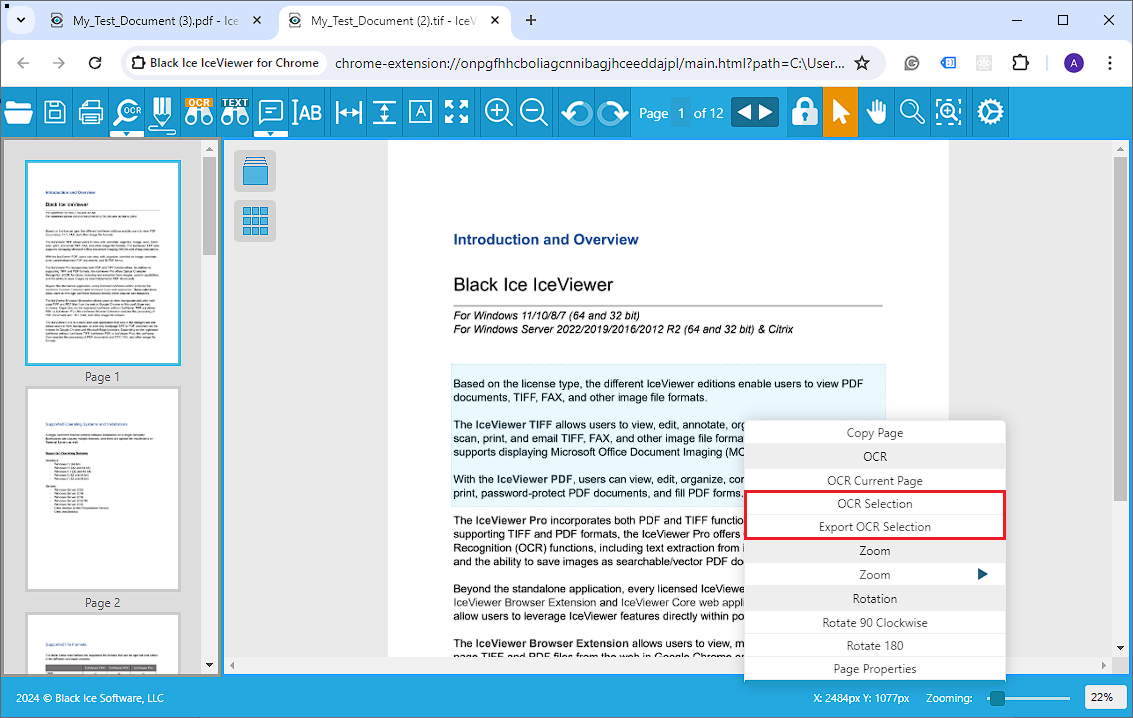Reload the page in Chrome
Viewport: 1133px width, 718px height.
pos(95,63)
